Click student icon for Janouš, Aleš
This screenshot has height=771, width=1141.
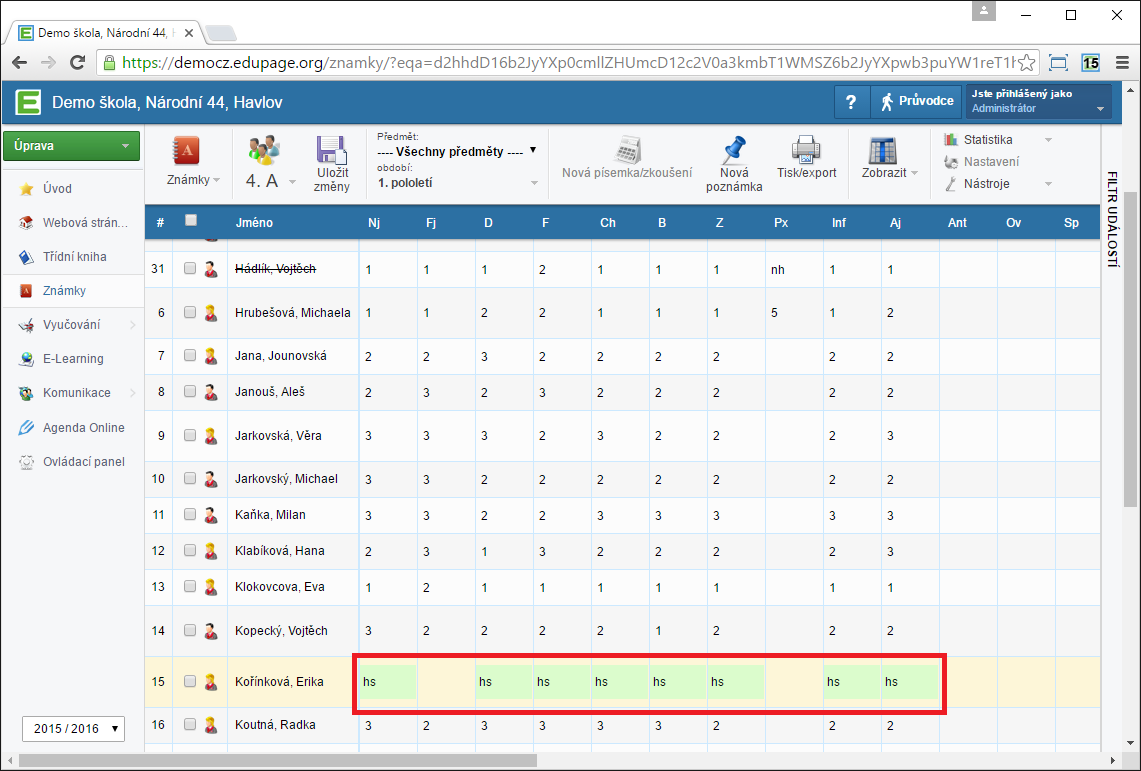click(x=211, y=392)
